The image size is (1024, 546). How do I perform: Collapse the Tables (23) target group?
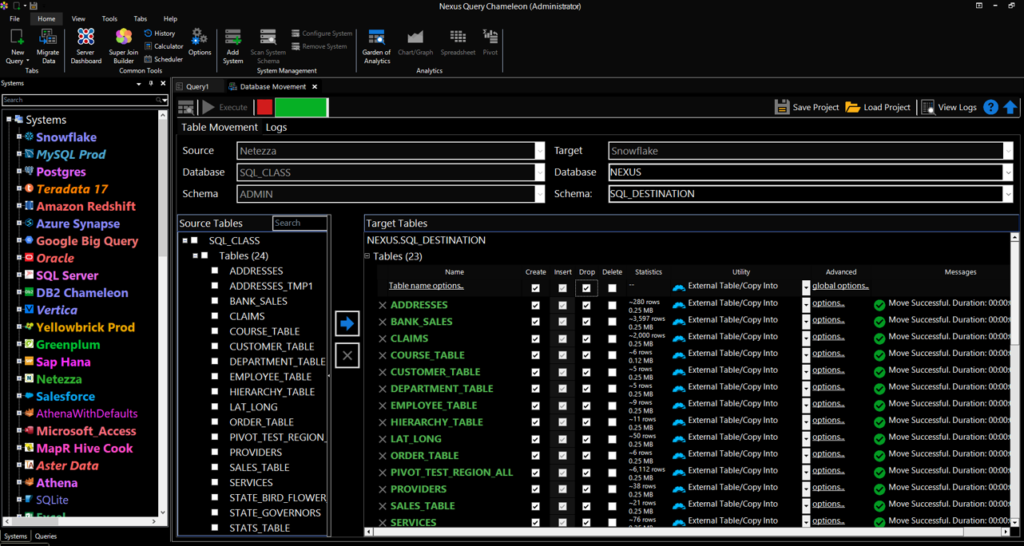coord(367,256)
